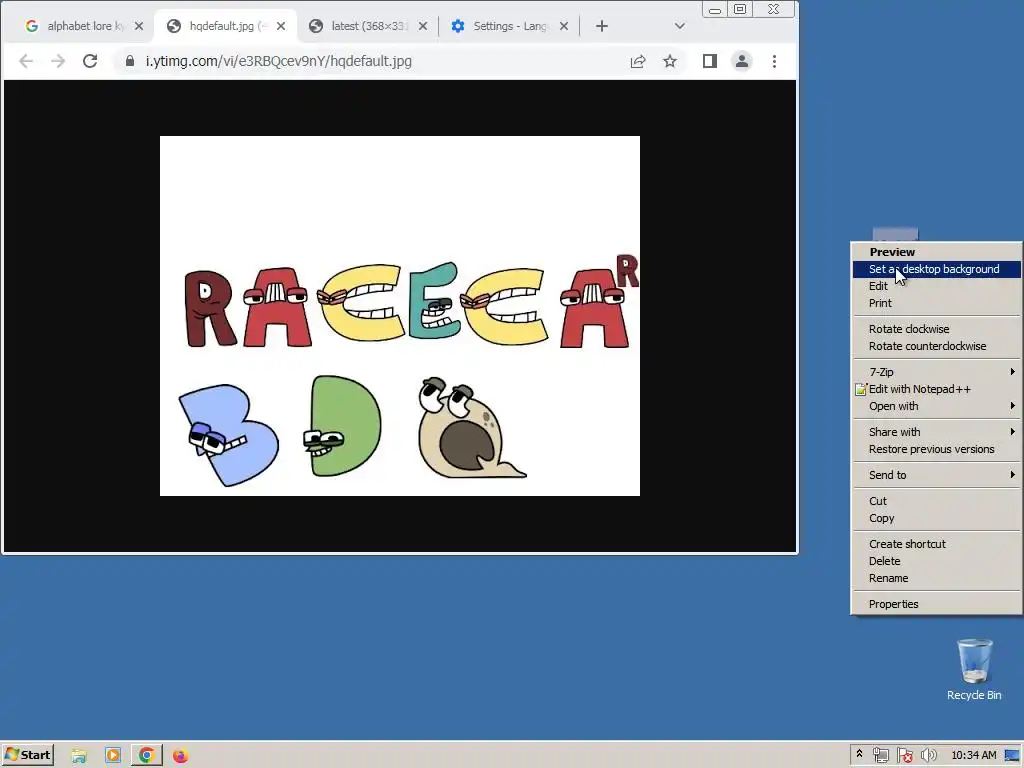Viewport: 1024px width, 768px height.
Task: Open the media player taskbar icon
Action: coord(112,756)
